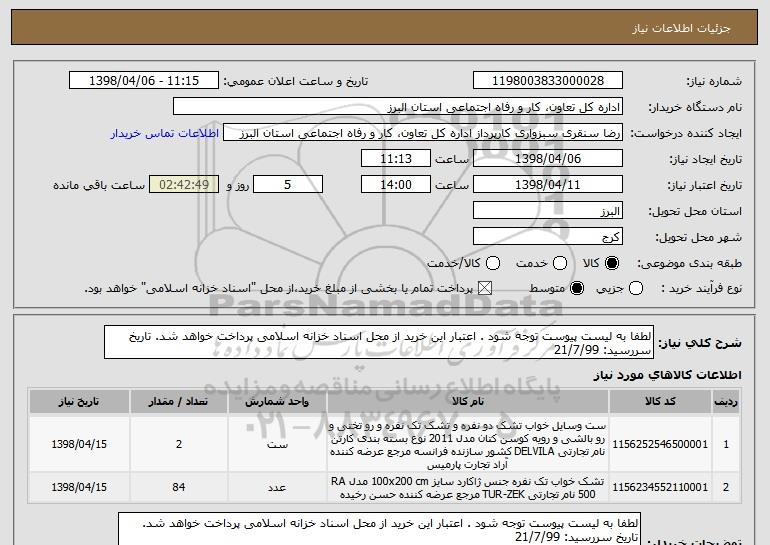Click the نام دستگاه خریدار field

(398, 107)
